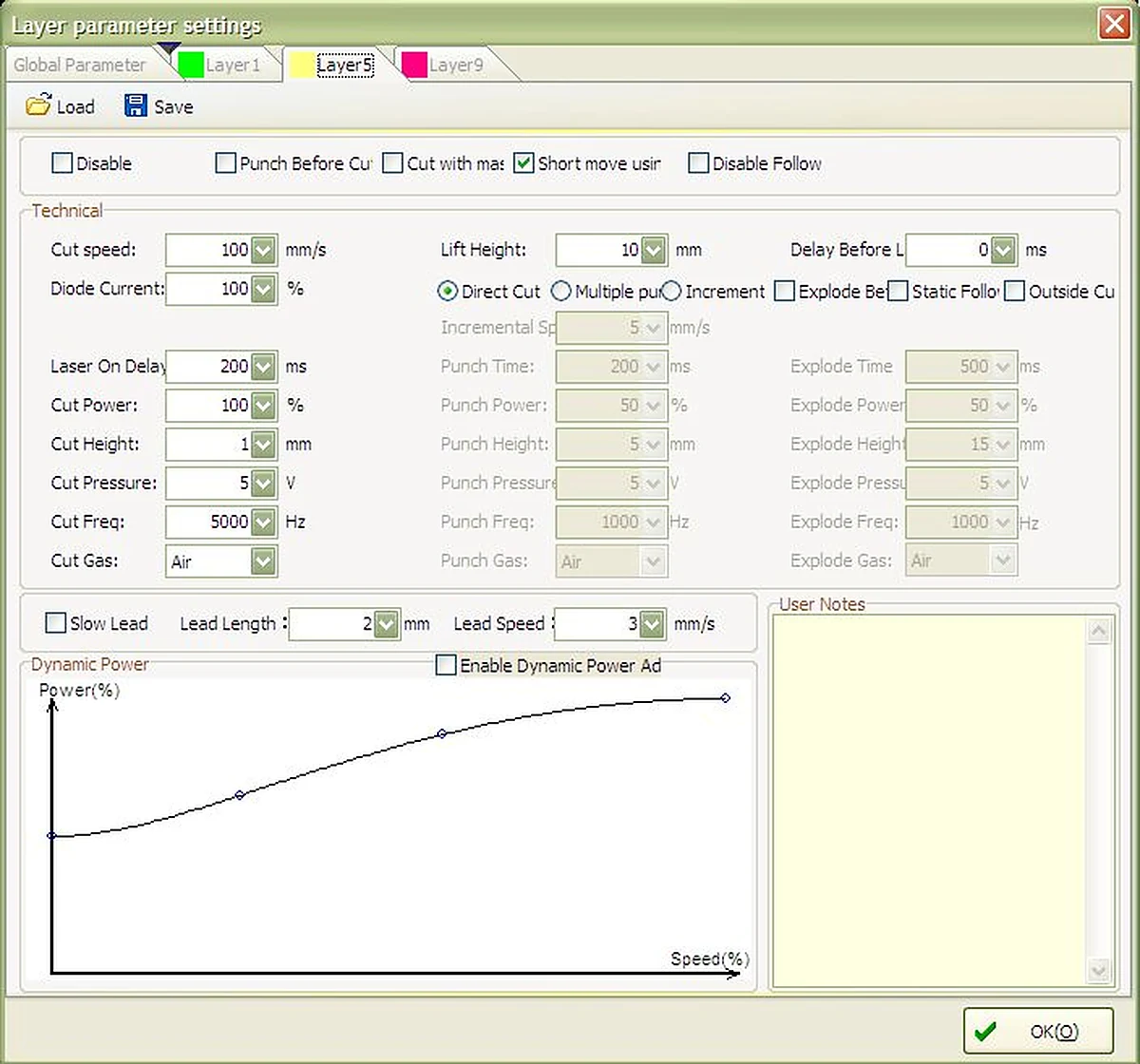The height and width of the screenshot is (1064, 1140).
Task: Click the User Notes scrollbar up arrow
Action: click(1098, 630)
